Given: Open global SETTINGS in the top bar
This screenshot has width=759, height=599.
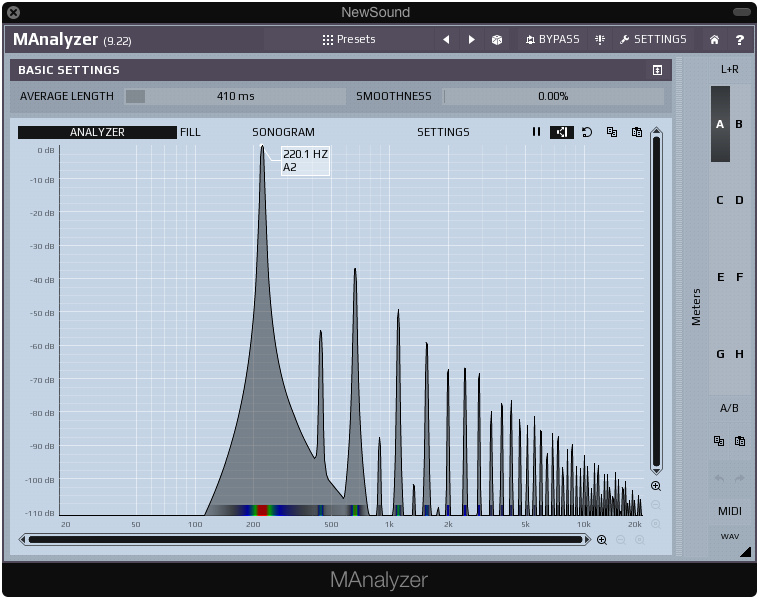Looking at the screenshot, I should coord(653,39).
